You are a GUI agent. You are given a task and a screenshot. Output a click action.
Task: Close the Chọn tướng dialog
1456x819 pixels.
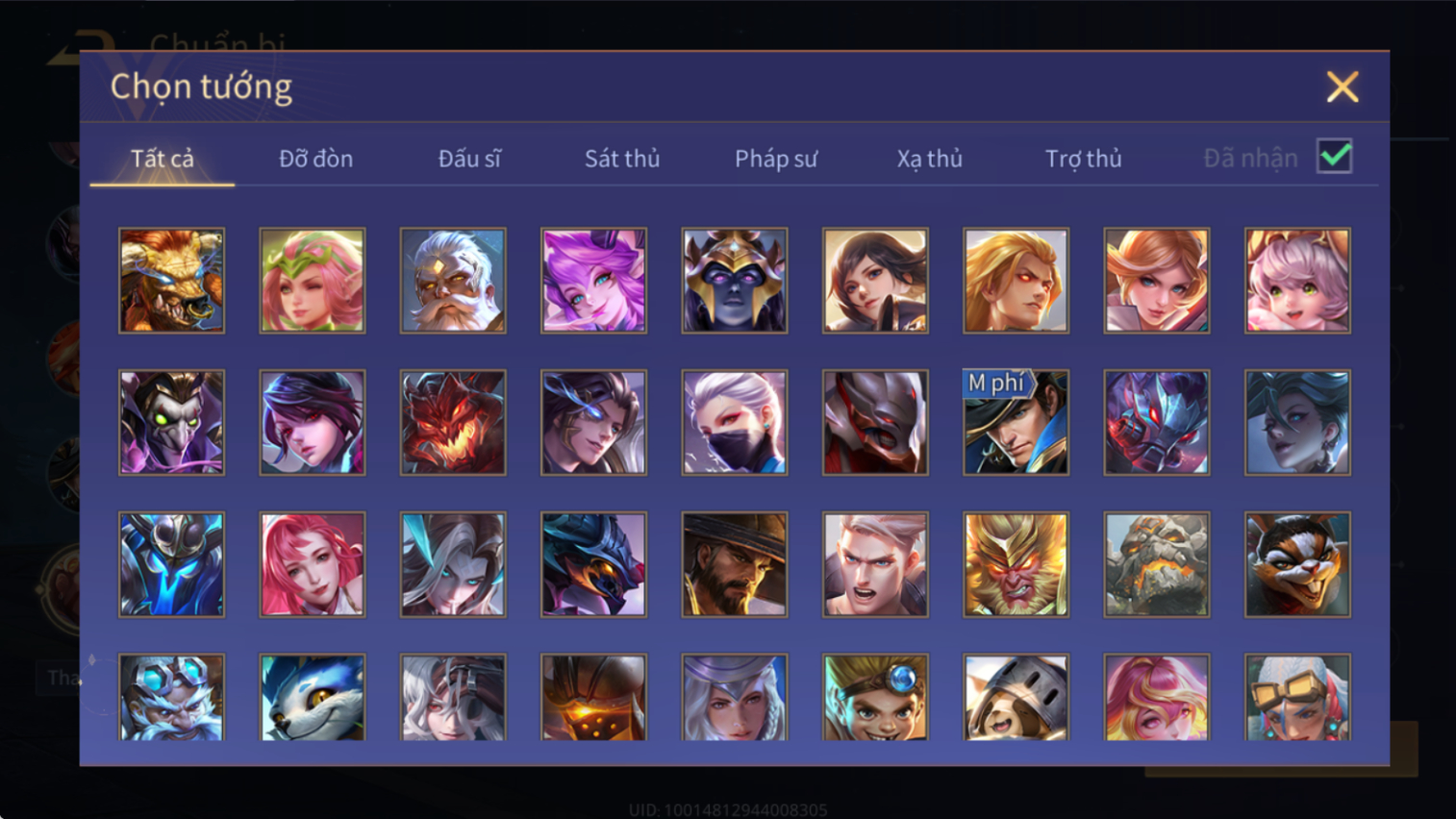[1343, 87]
